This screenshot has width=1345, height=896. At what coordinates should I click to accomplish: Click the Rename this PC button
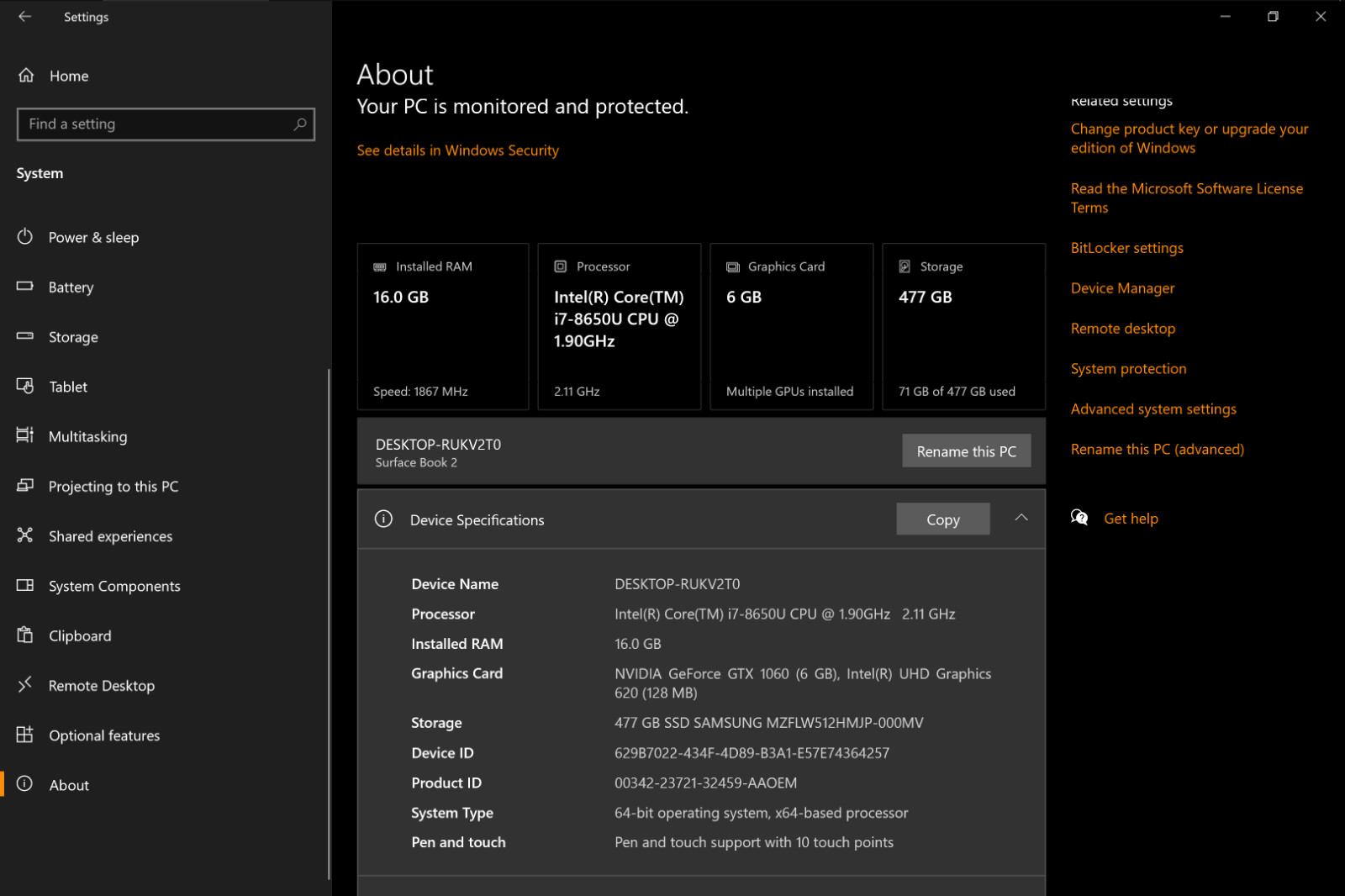click(x=967, y=451)
